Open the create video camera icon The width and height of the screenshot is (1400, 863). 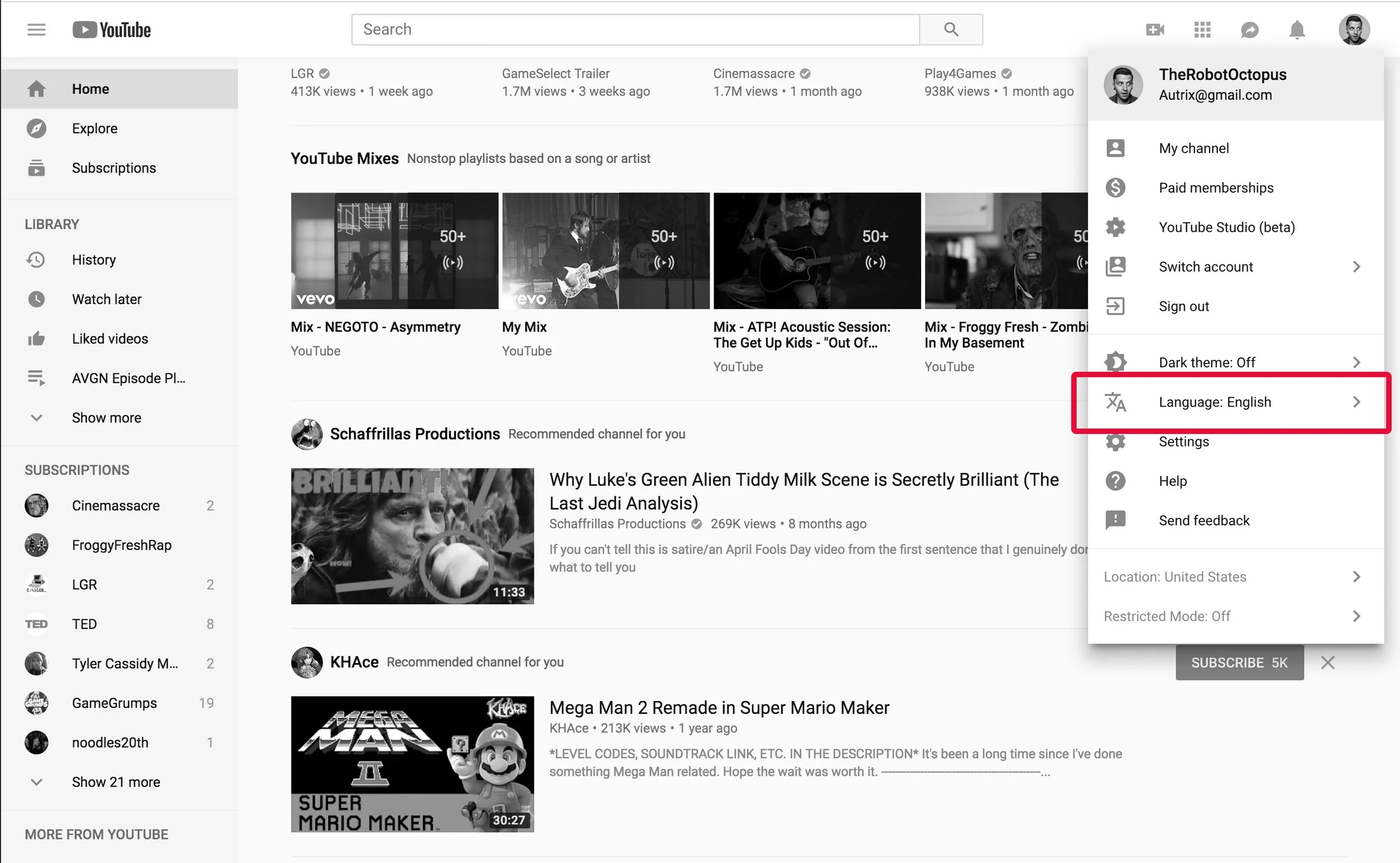pos(1155,30)
